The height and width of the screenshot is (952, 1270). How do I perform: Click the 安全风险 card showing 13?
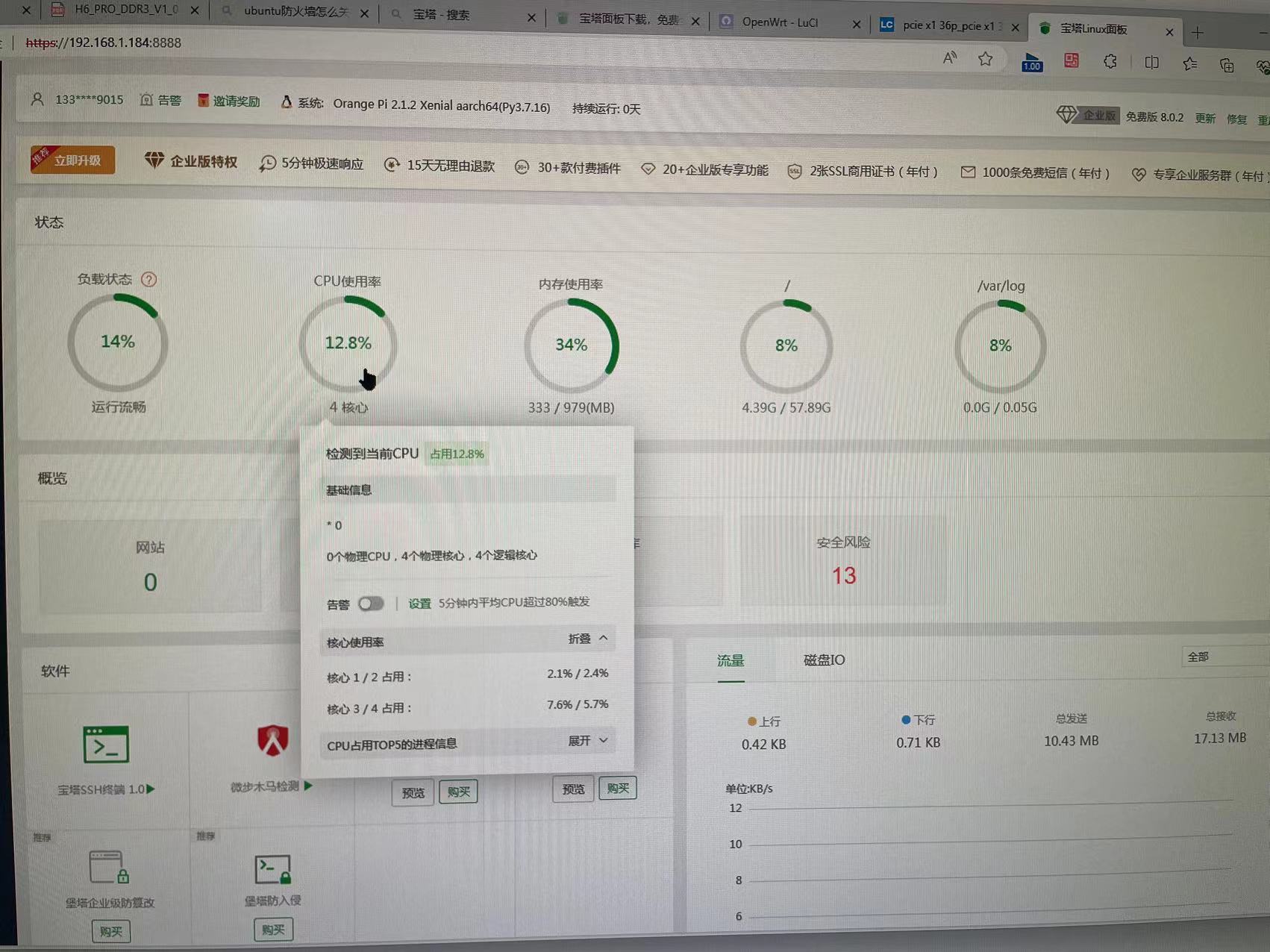click(843, 561)
